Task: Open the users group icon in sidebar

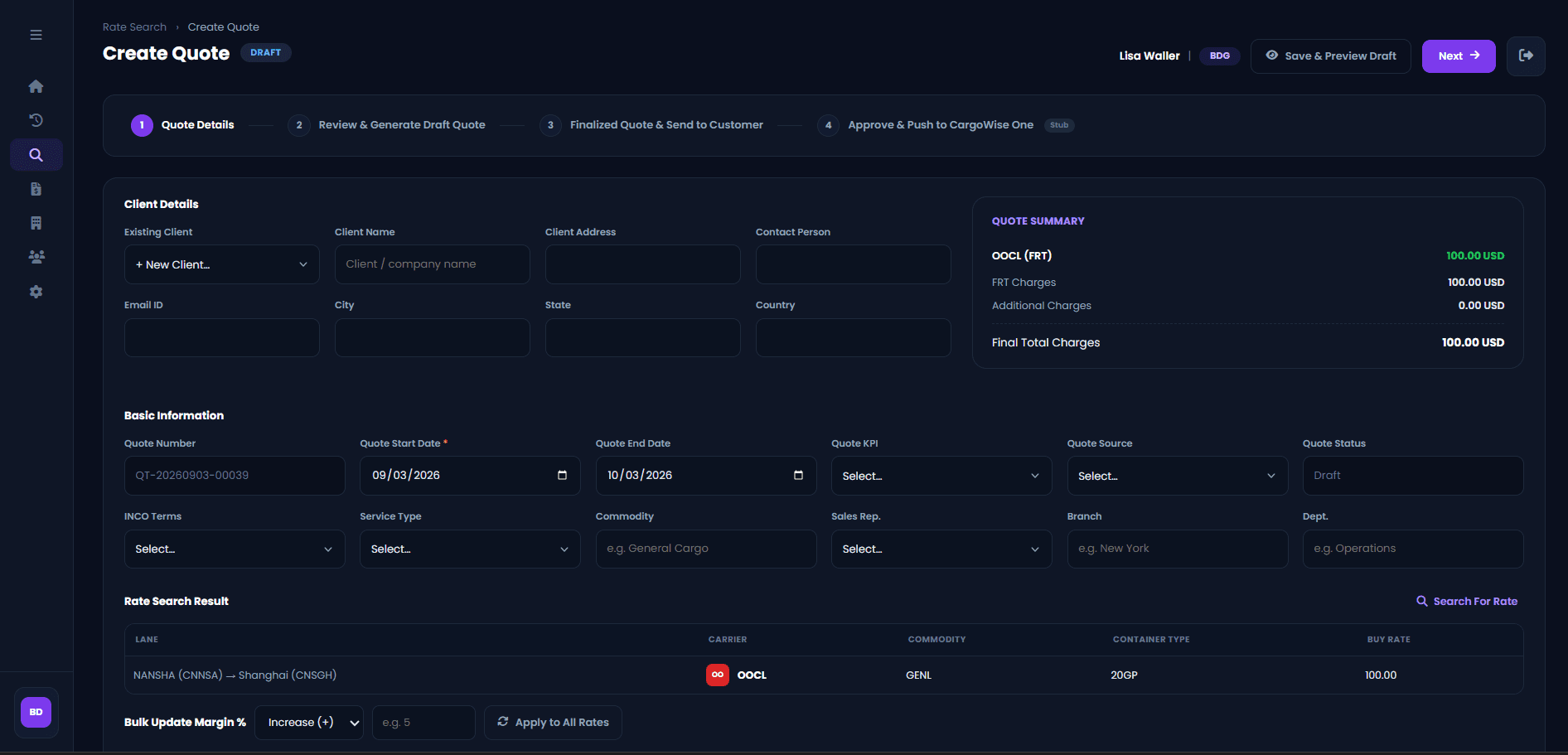Action: click(36, 257)
